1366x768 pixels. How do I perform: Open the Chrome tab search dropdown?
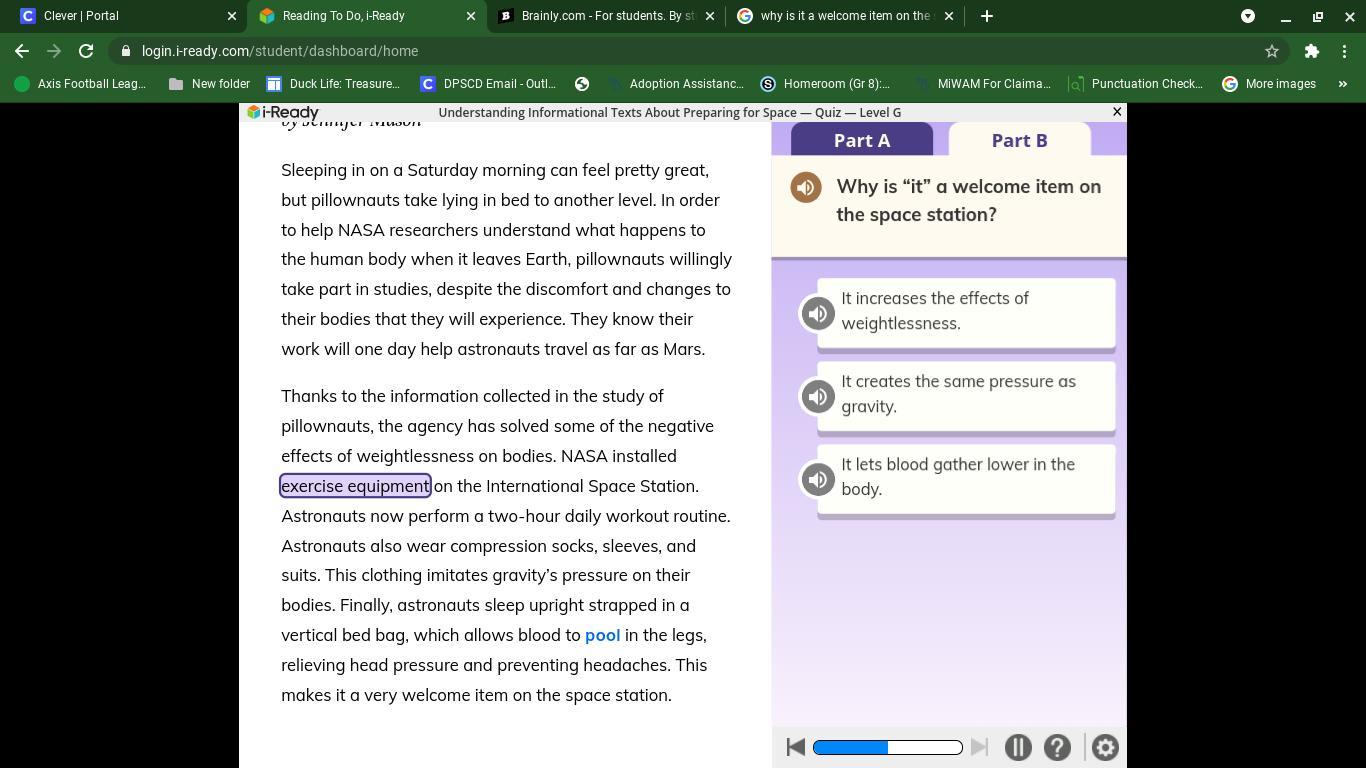[x=1248, y=16]
